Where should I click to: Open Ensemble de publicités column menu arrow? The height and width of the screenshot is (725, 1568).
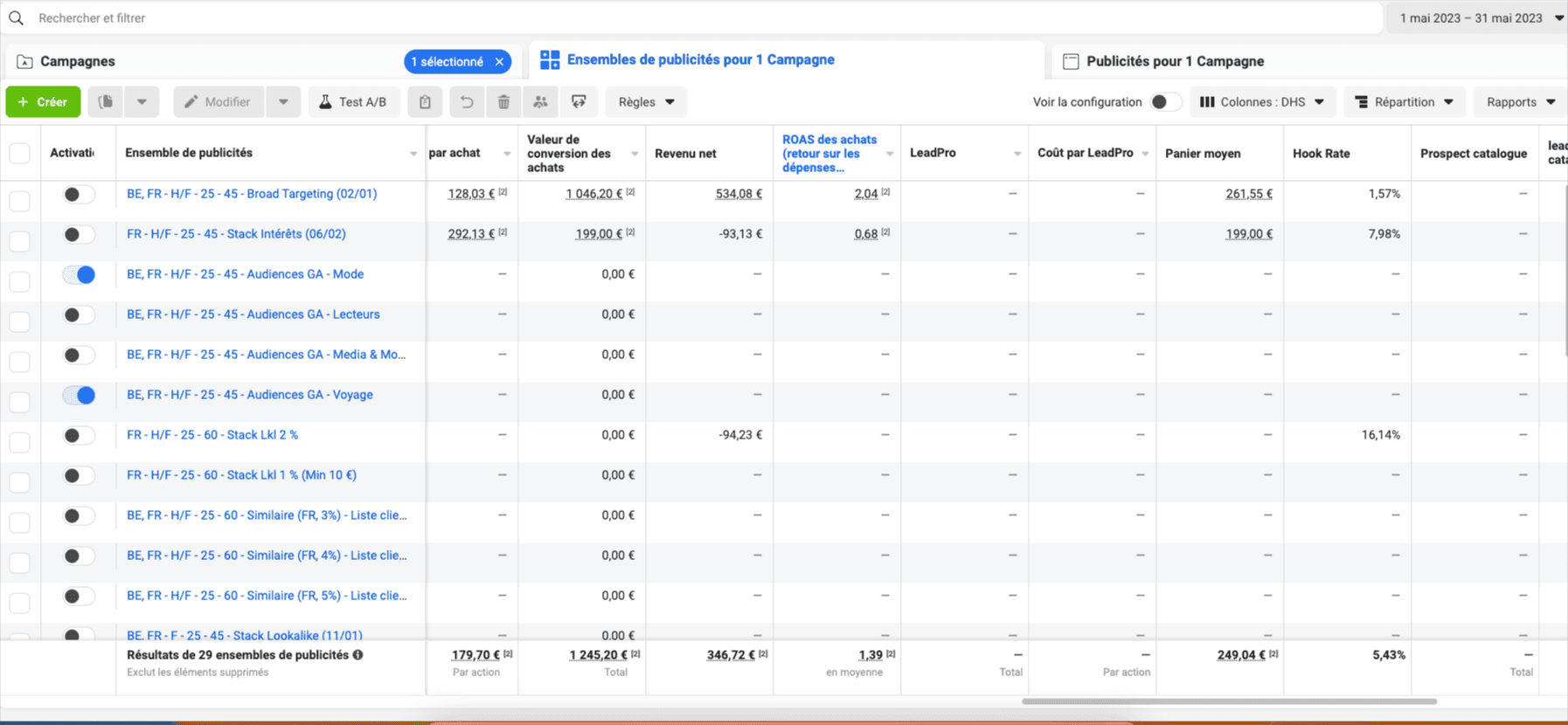click(413, 154)
